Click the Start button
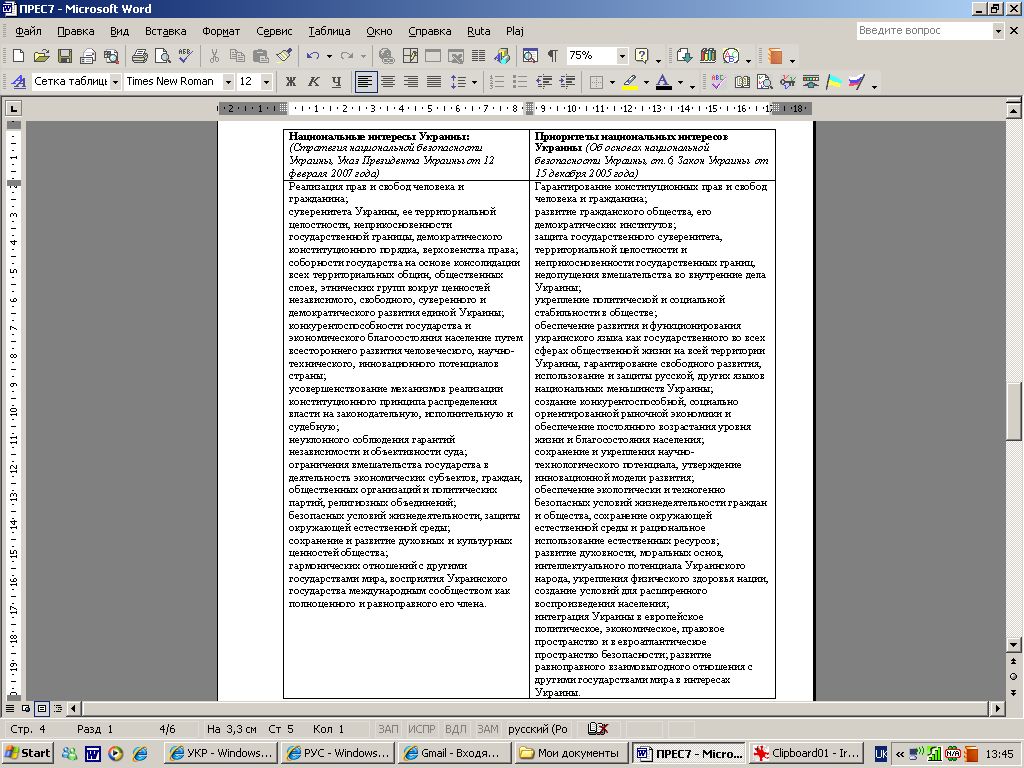This screenshot has width=1024, height=768. click(28, 753)
